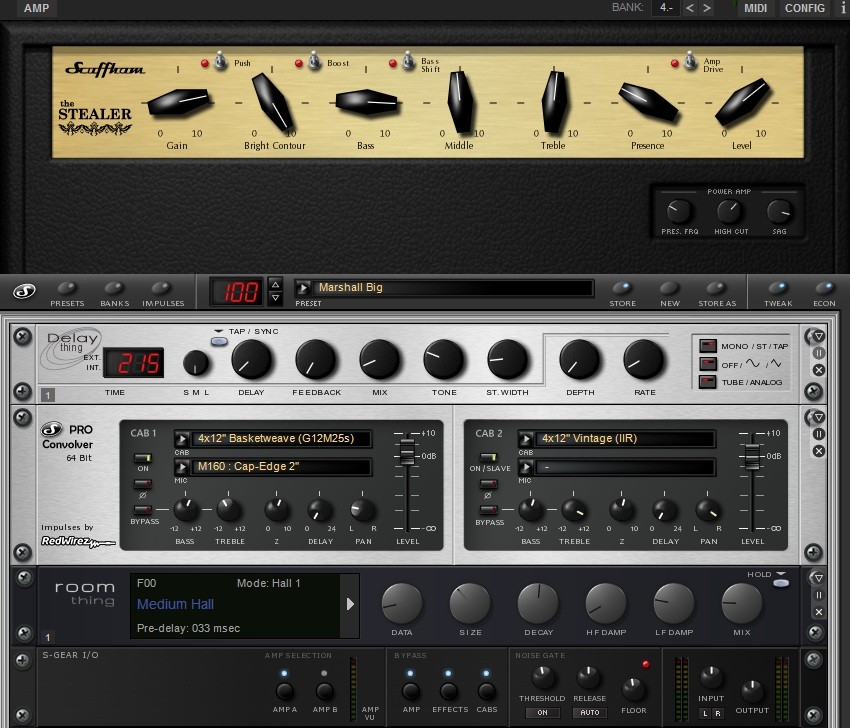Pause the Room Thing rack unit
The width and height of the screenshot is (850, 728).
819,595
